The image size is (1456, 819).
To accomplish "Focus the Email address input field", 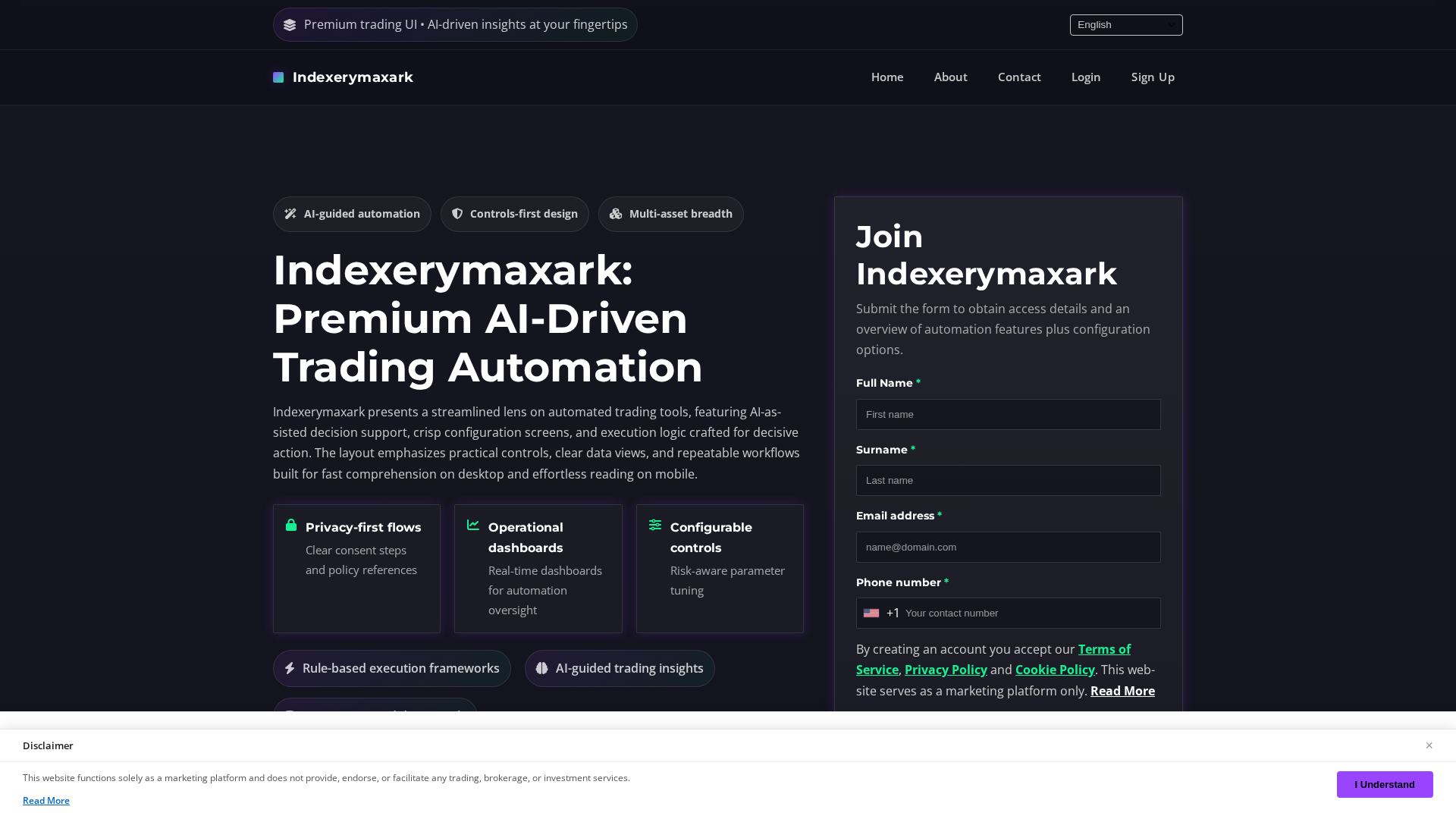I will 1008,548.
